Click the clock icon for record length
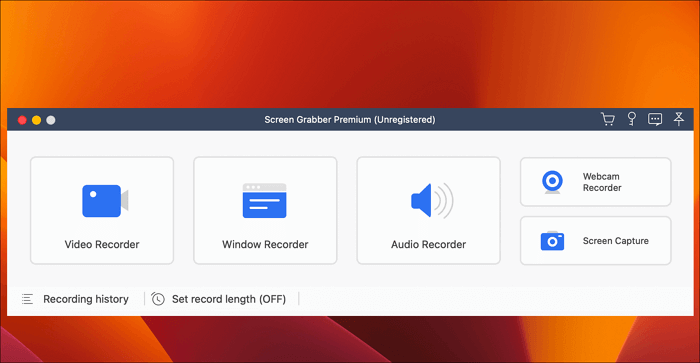 tap(158, 299)
